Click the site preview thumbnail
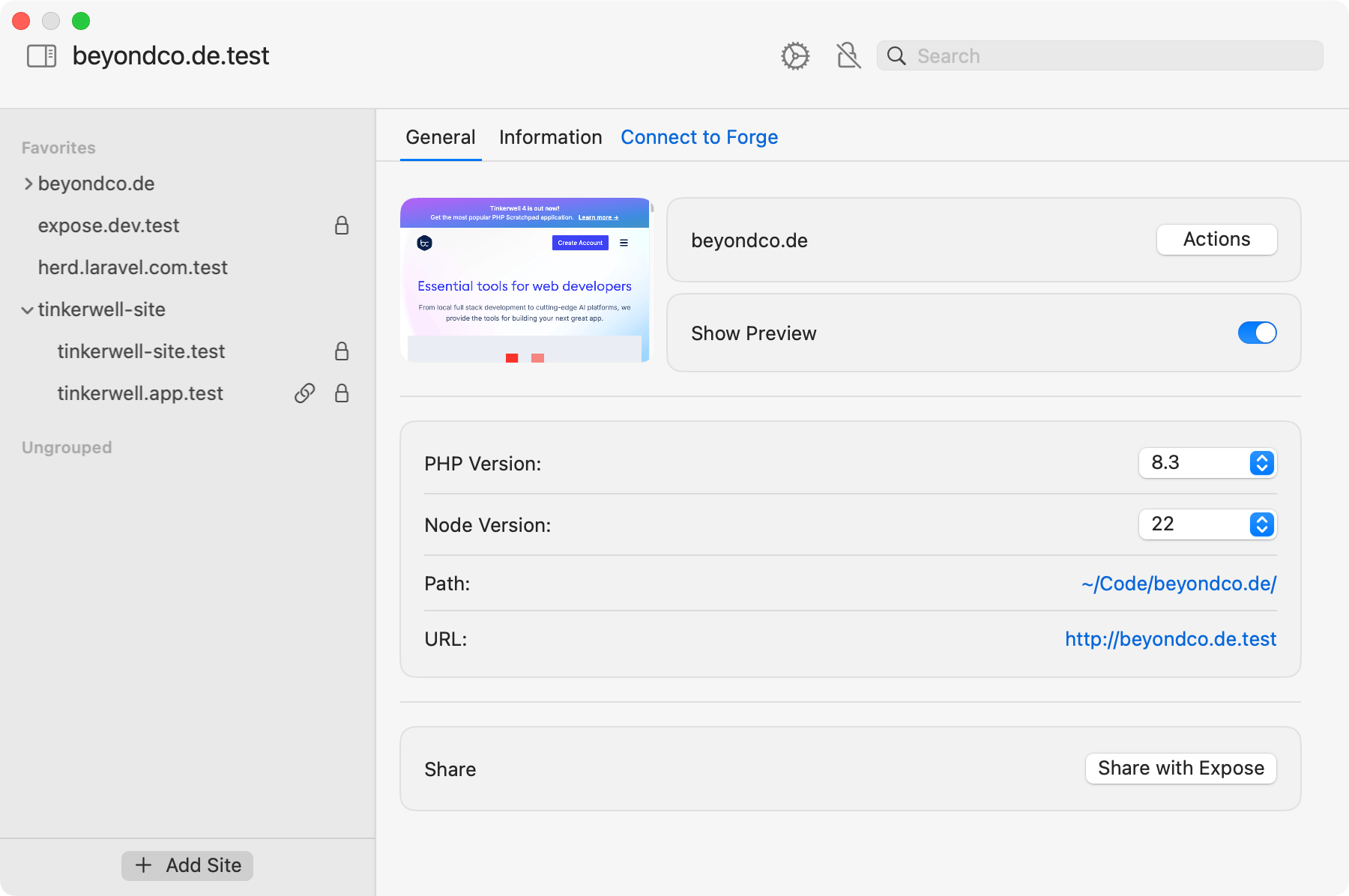The image size is (1349, 896). [x=525, y=280]
